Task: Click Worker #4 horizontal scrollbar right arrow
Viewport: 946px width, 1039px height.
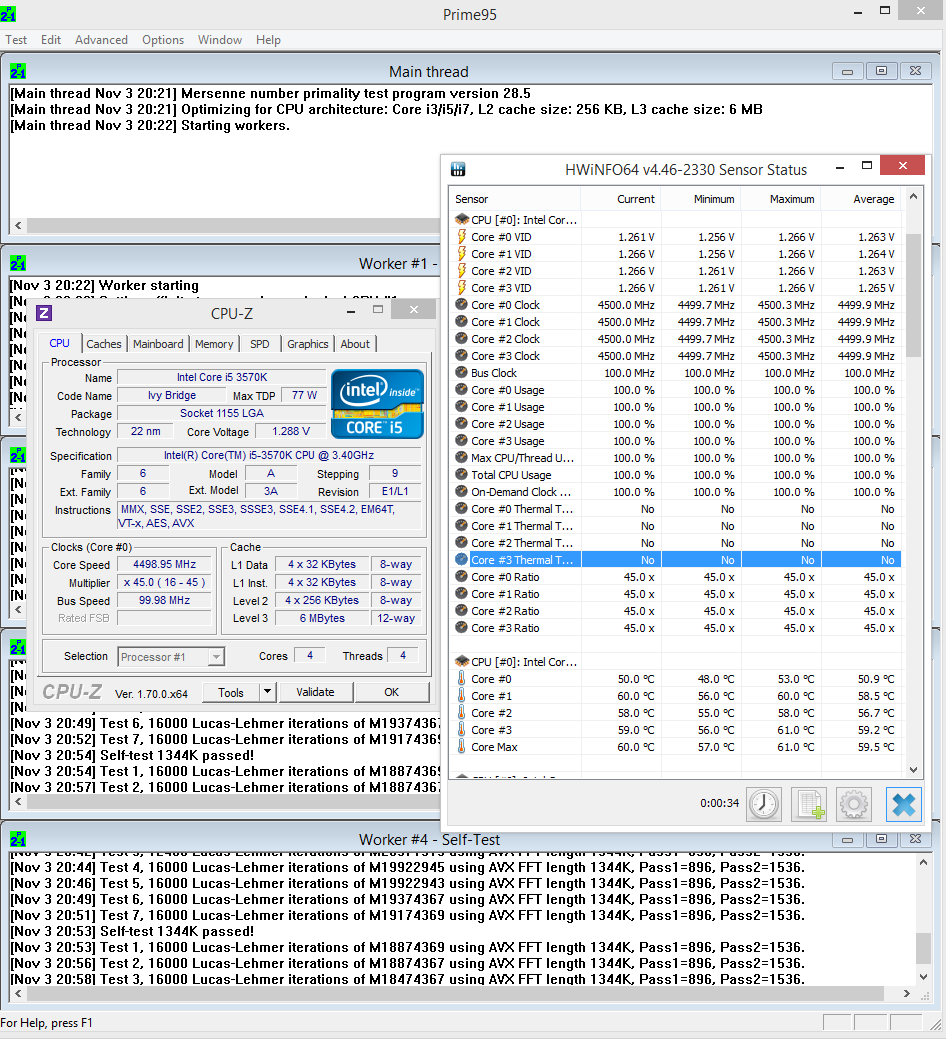Action: pyautogui.click(x=907, y=993)
